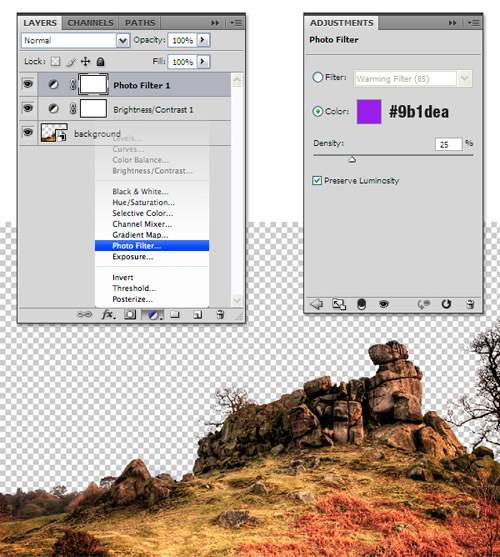The image size is (500, 557).
Task: Select the Adjustments panel tab
Action: point(341,23)
